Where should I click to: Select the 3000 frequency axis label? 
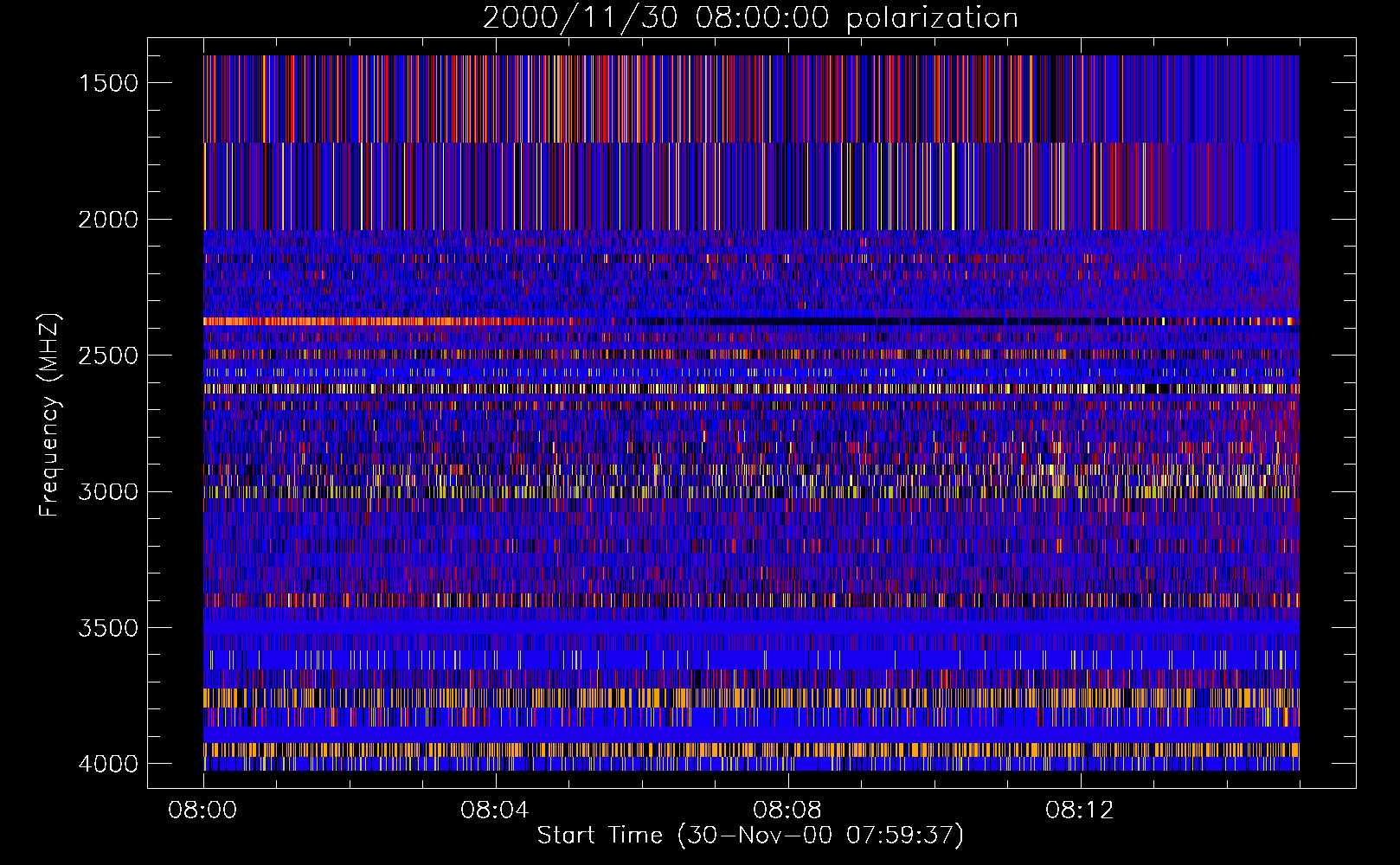108,491
